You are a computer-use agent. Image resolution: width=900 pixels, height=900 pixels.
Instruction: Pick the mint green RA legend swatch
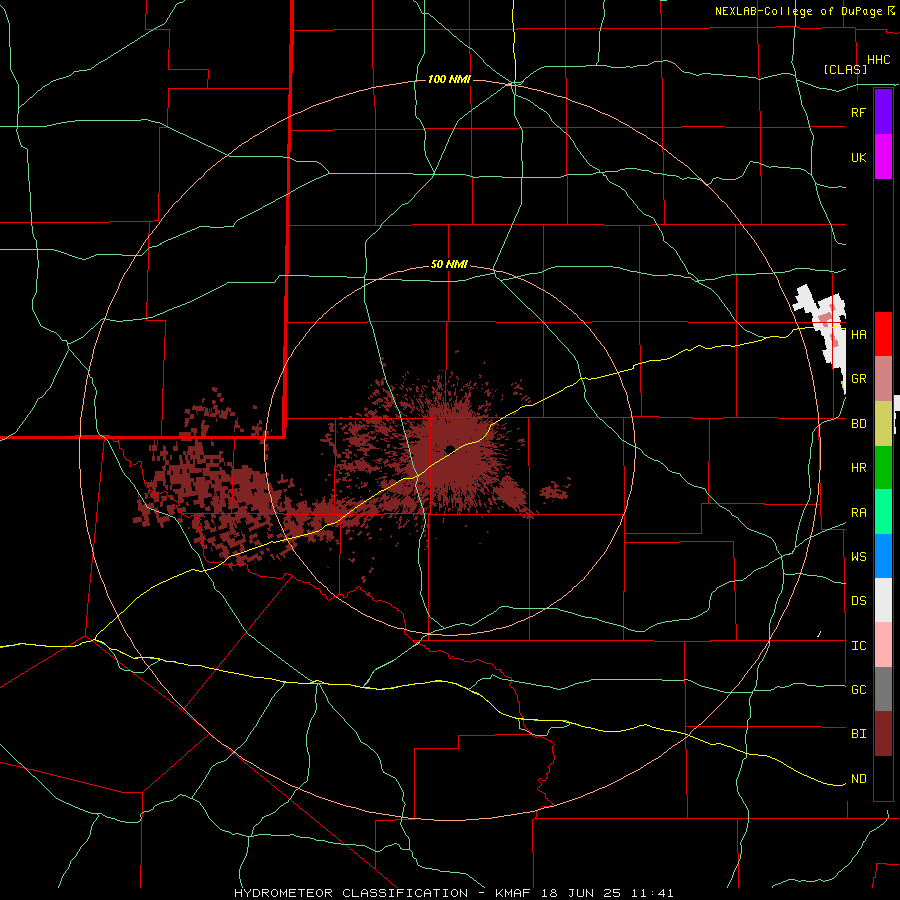tap(883, 512)
